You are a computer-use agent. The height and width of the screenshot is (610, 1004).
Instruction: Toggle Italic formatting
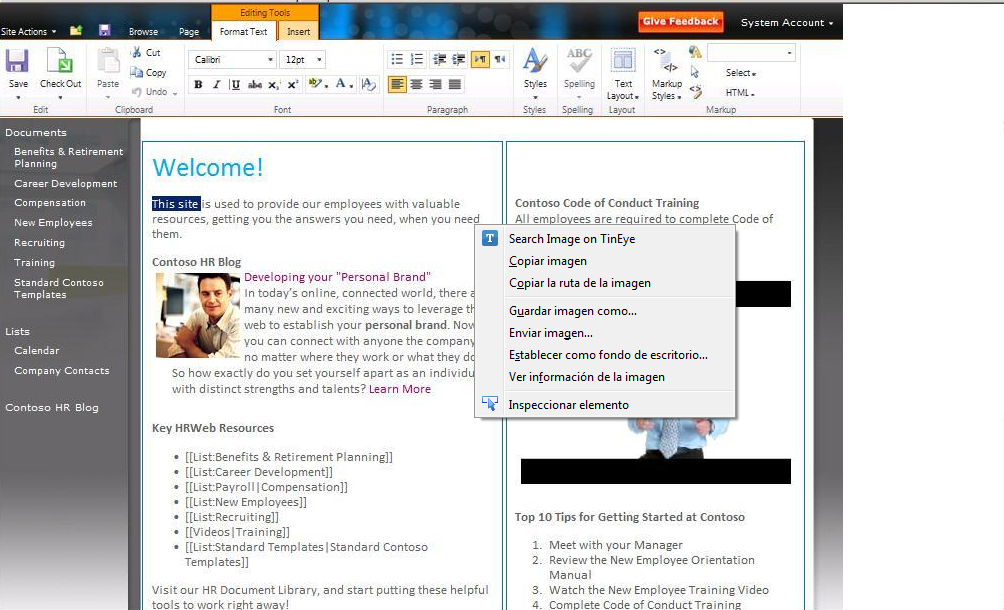click(216, 84)
